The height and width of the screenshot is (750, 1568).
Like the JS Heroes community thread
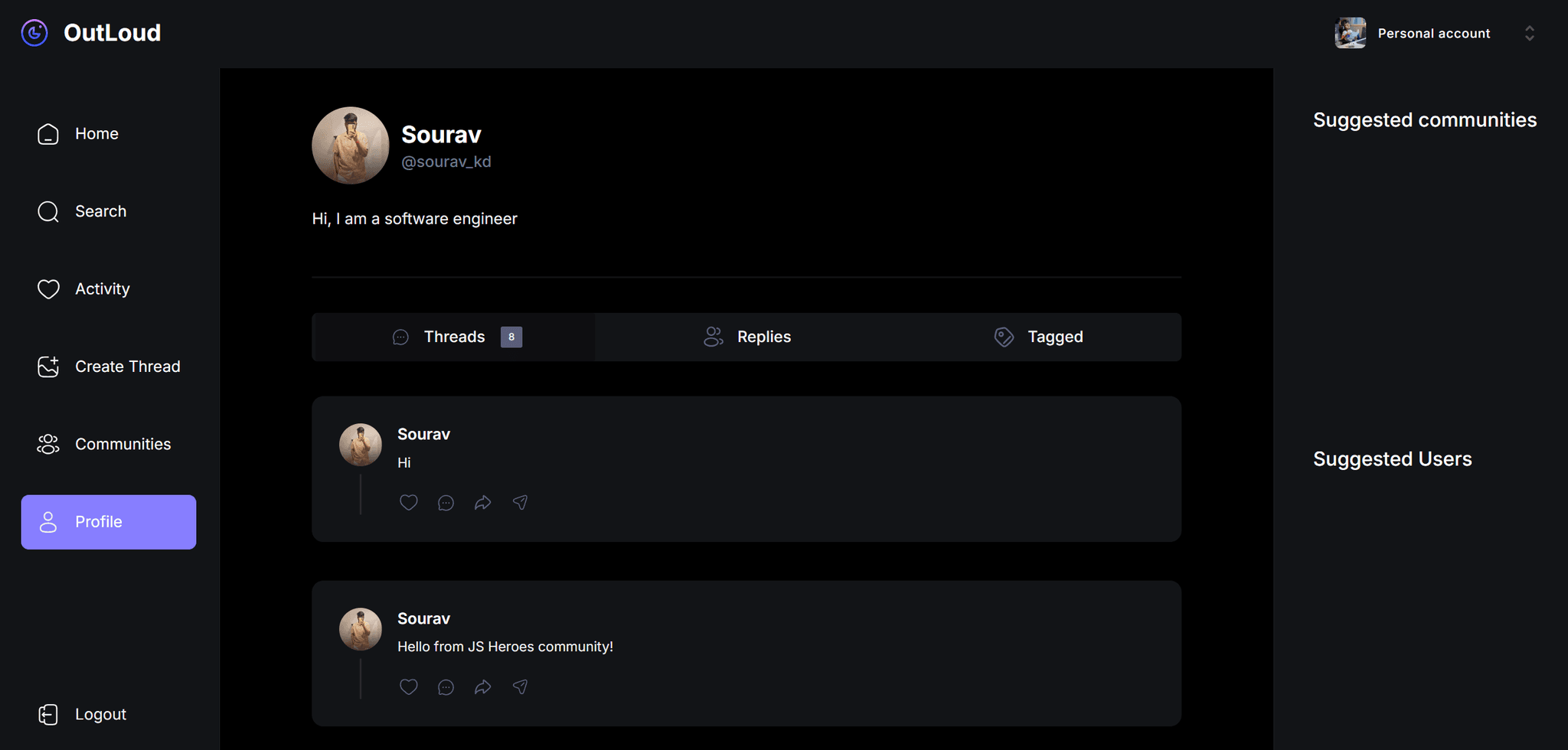pyautogui.click(x=408, y=687)
